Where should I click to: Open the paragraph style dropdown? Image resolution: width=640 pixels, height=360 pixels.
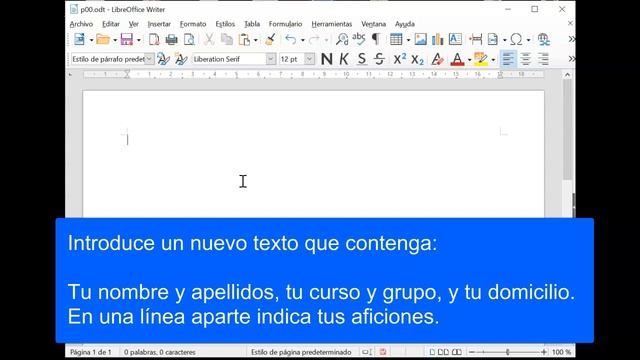149,59
